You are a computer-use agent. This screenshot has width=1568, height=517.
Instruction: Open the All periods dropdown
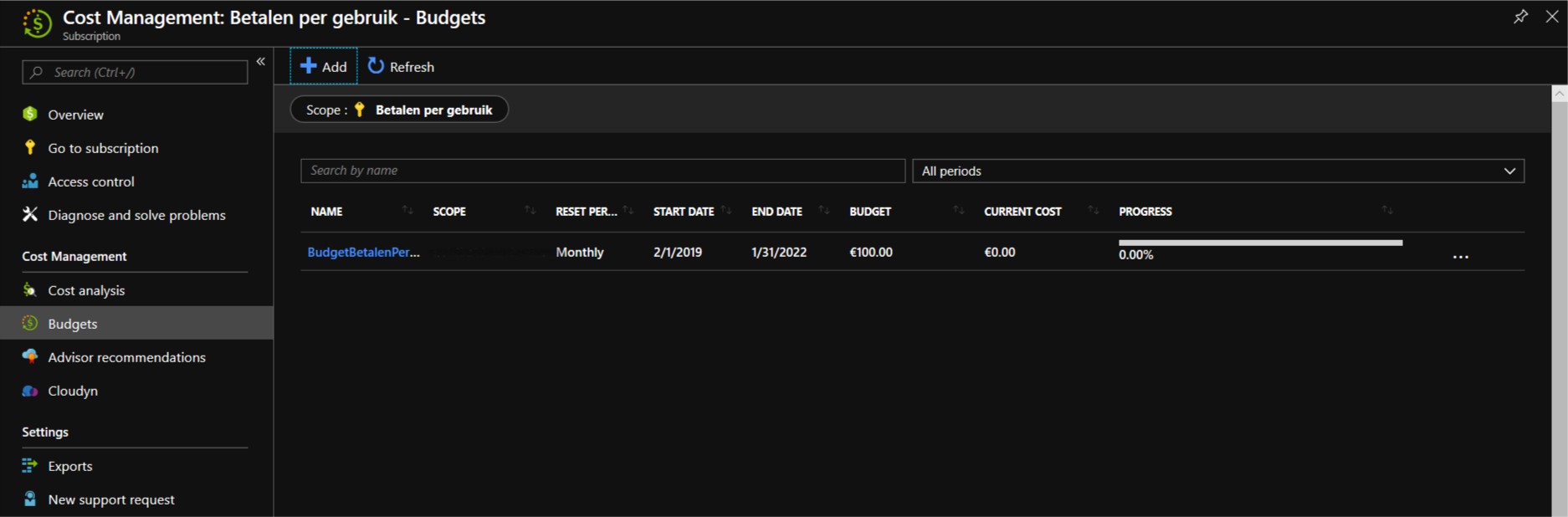(x=1217, y=171)
